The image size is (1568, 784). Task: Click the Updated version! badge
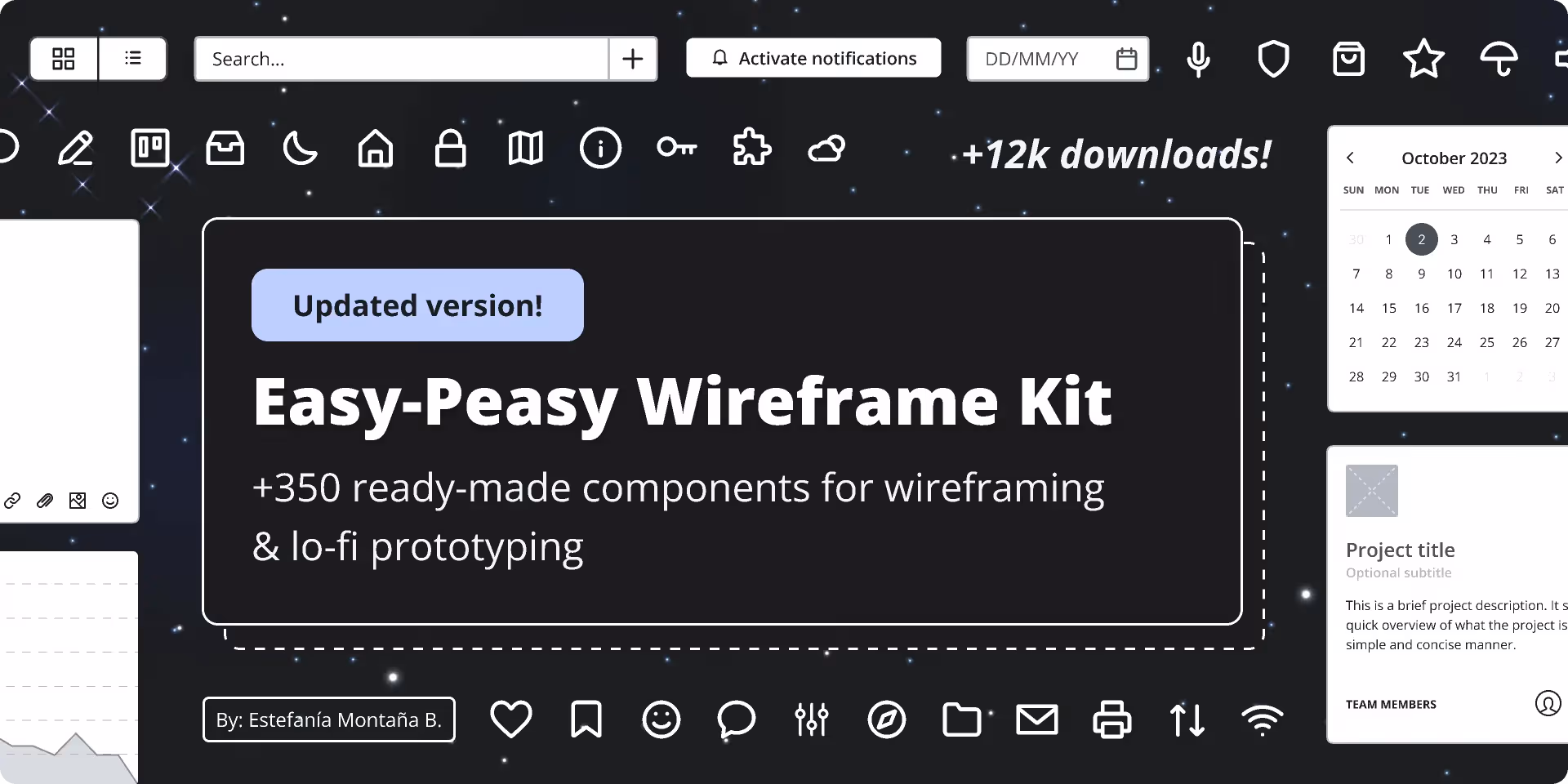pyautogui.click(x=417, y=305)
